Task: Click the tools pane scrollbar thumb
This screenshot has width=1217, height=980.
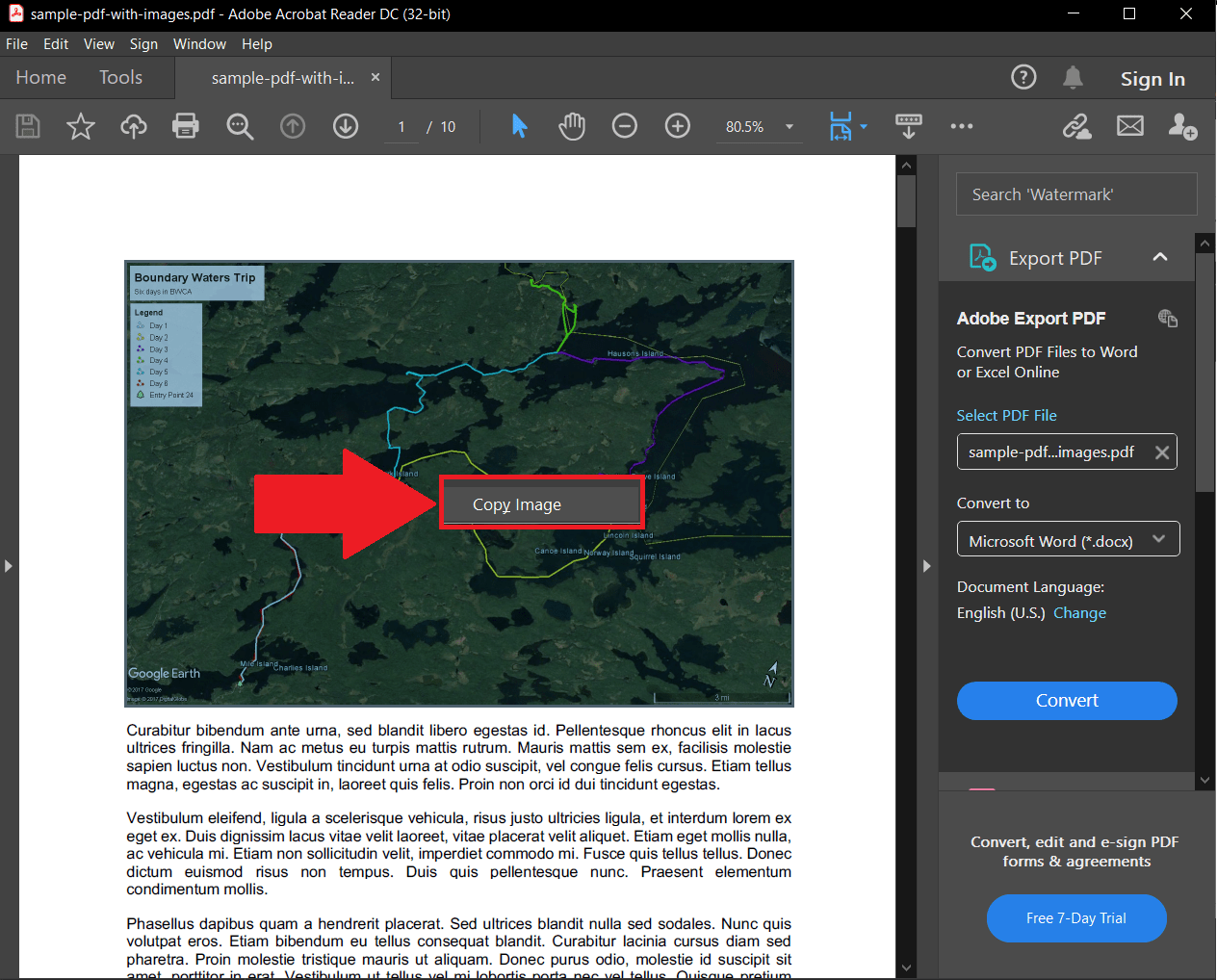Action: (1204, 374)
